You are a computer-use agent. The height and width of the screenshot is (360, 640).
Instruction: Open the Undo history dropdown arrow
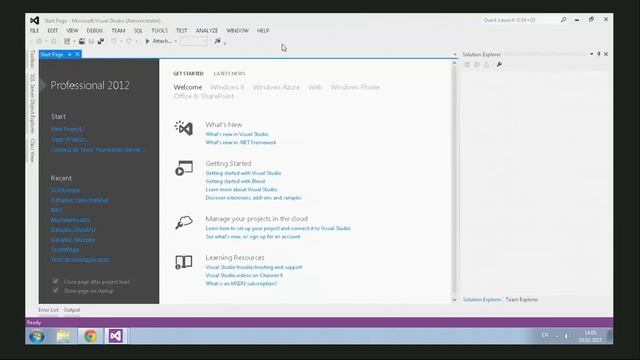click(x=121, y=41)
